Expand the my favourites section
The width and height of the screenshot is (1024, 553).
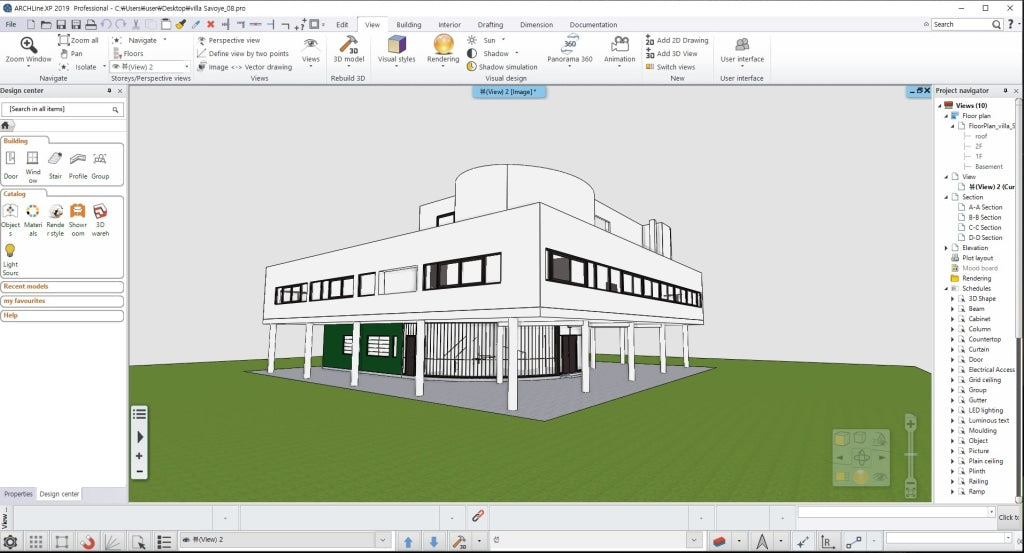click(x=62, y=301)
